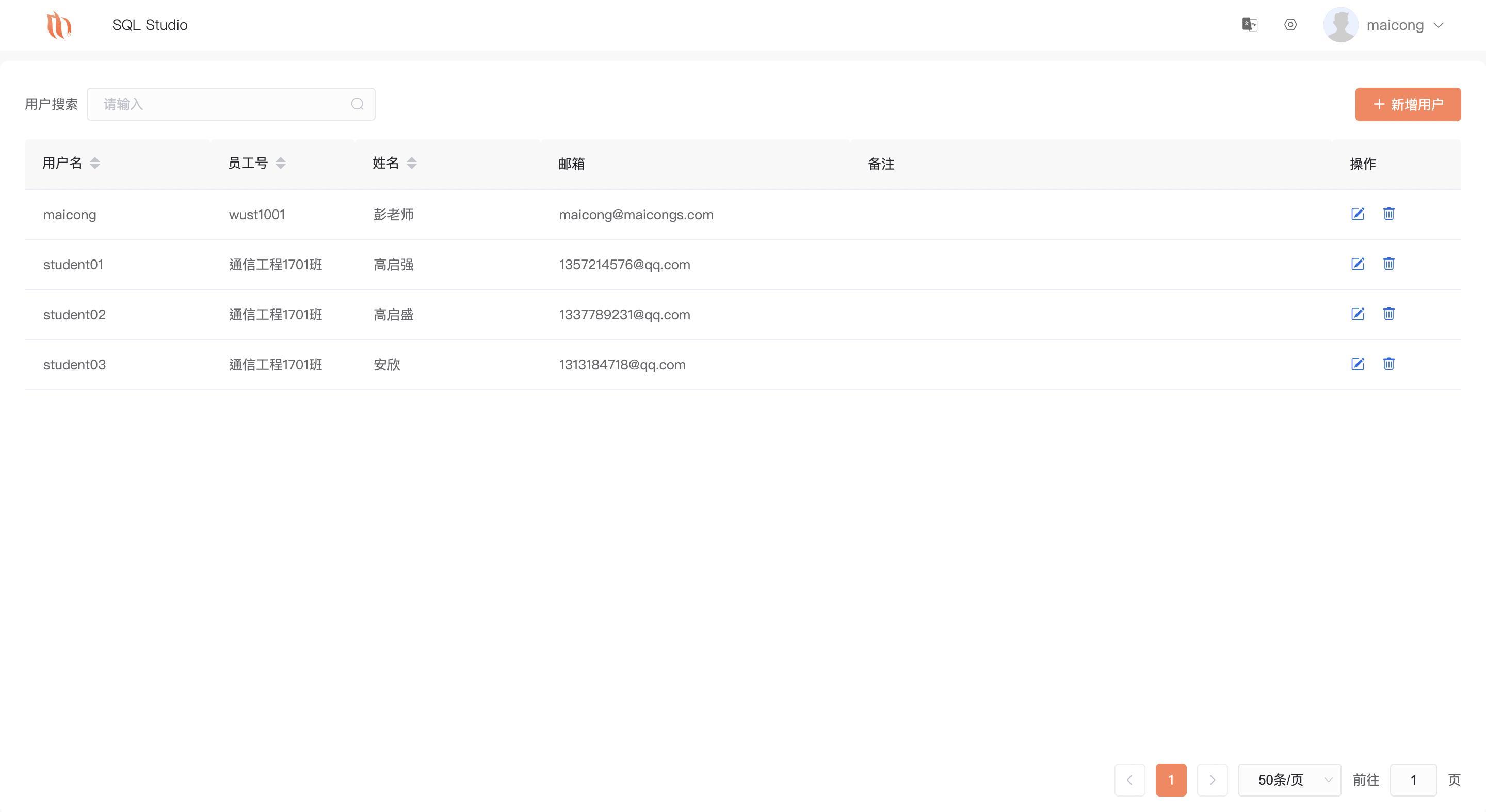Switch language with the translate icon
Viewport: 1486px width, 812px height.
[1250, 25]
